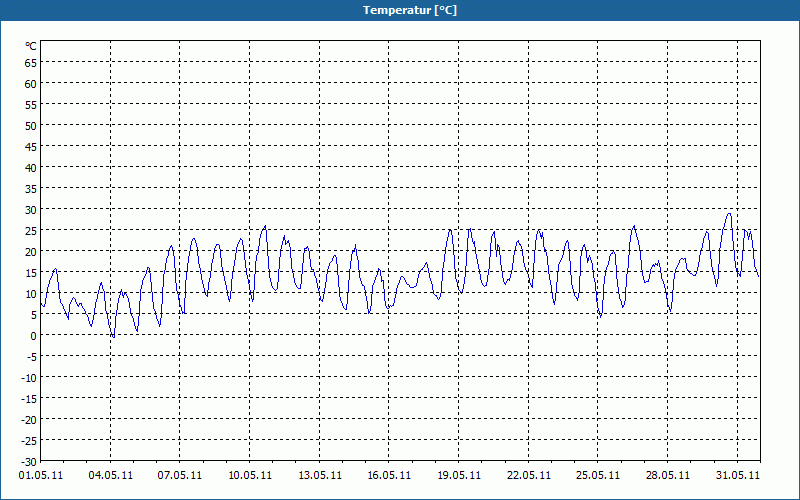This screenshot has height=500, width=800.
Task: Click the -20 y-axis label
Action: tap(29, 420)
